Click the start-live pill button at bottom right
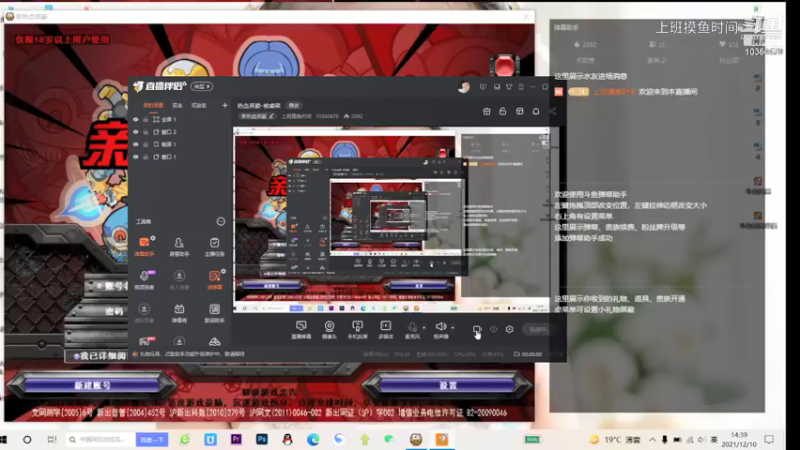The height and width of the screenshot is (450, 800). point(538,330)
